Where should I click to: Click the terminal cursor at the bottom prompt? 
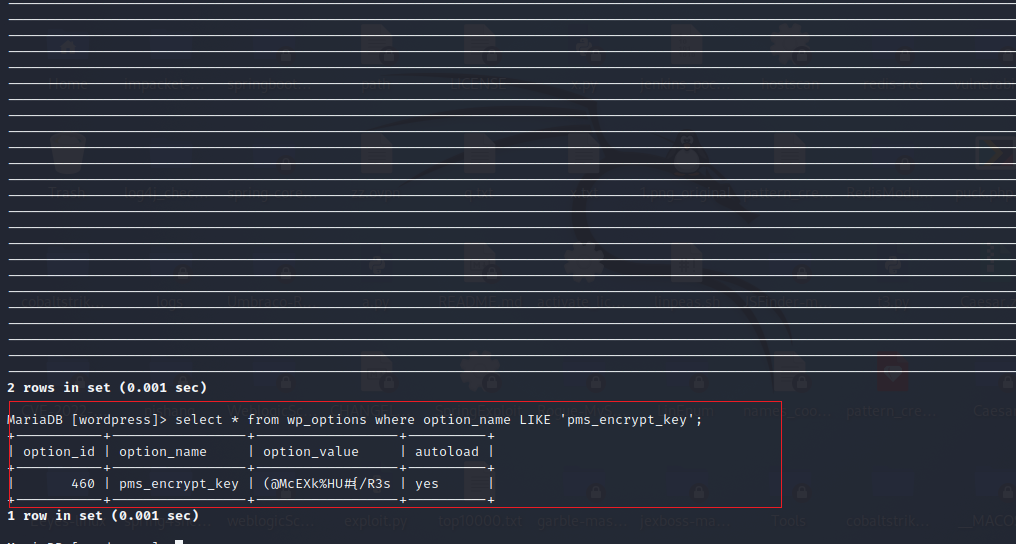(178, 542)
